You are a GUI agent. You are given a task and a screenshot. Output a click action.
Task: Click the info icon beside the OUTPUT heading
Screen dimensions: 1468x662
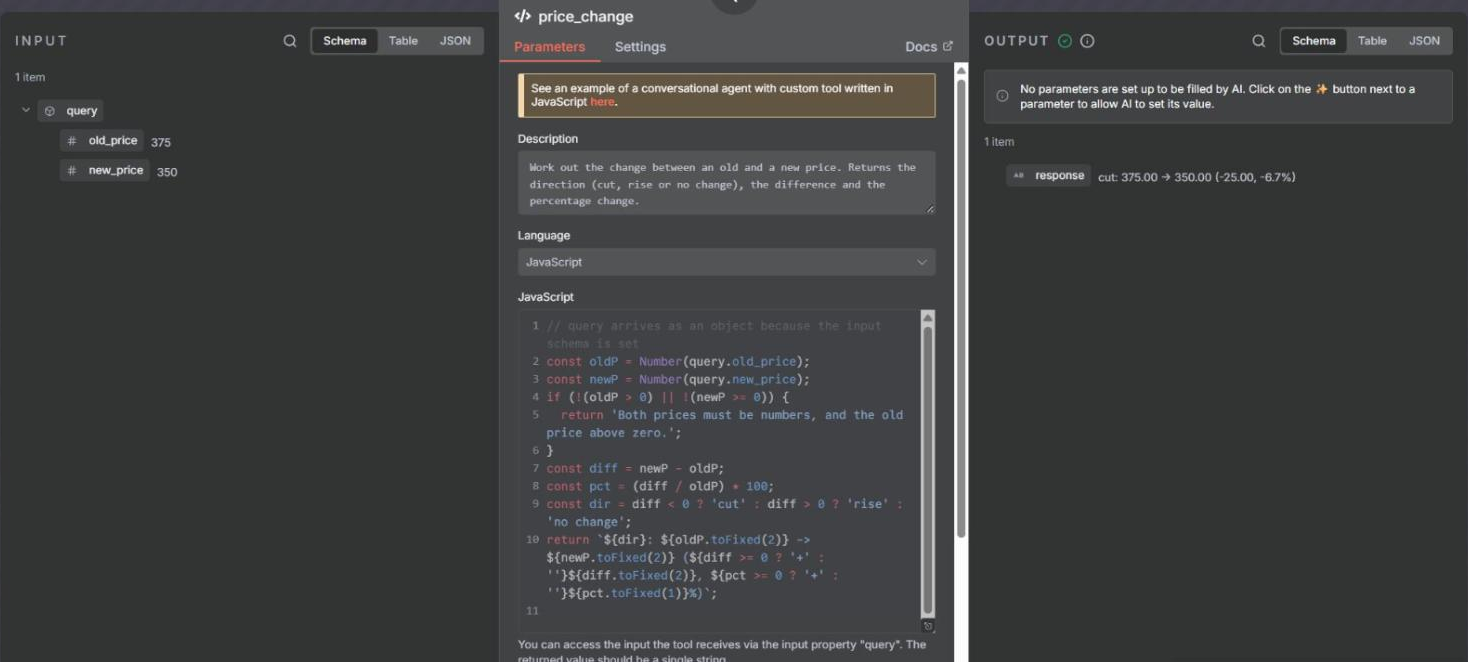tap(1087, 41)
